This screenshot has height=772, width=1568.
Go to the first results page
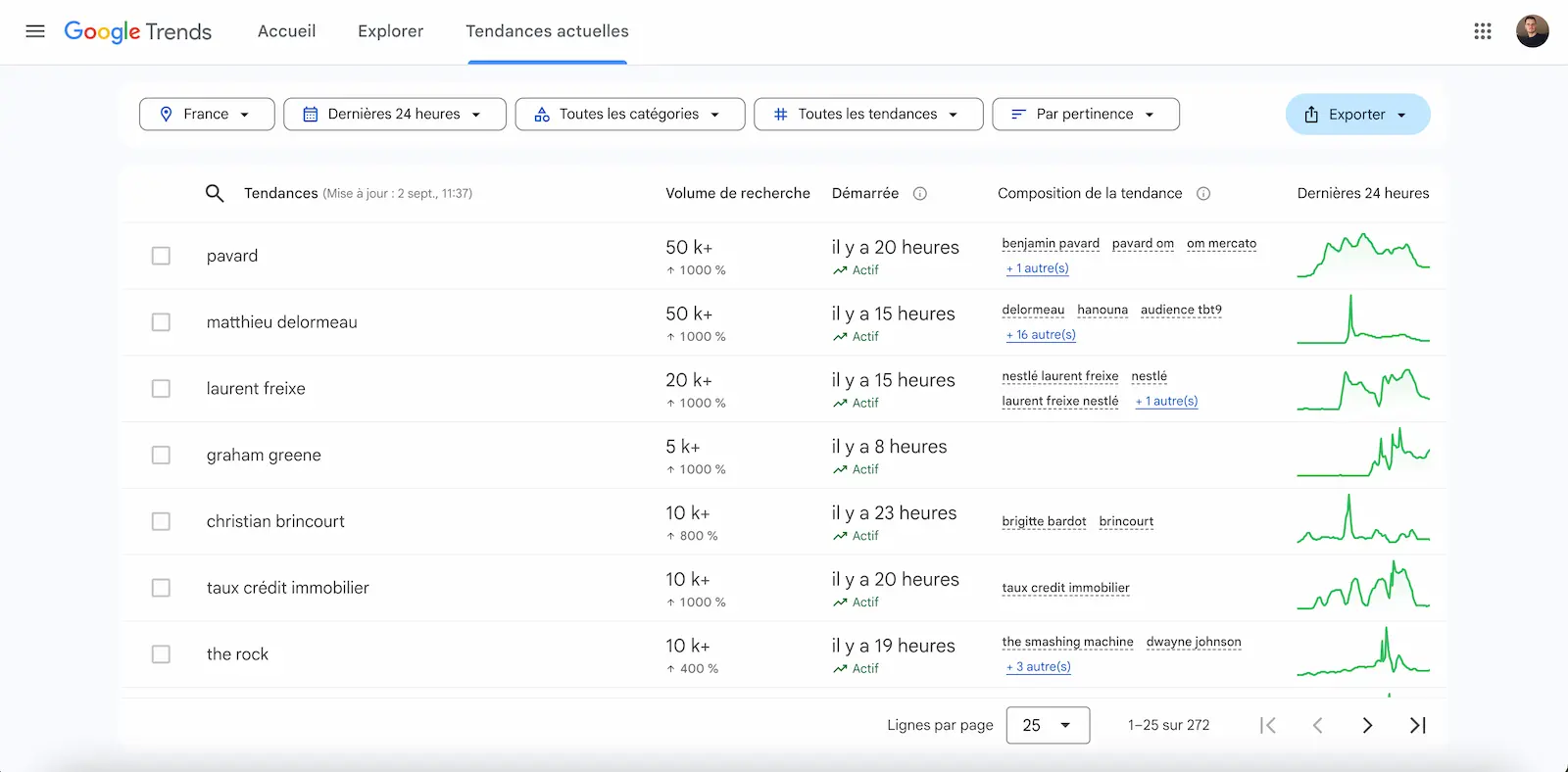pos(1268,726)
